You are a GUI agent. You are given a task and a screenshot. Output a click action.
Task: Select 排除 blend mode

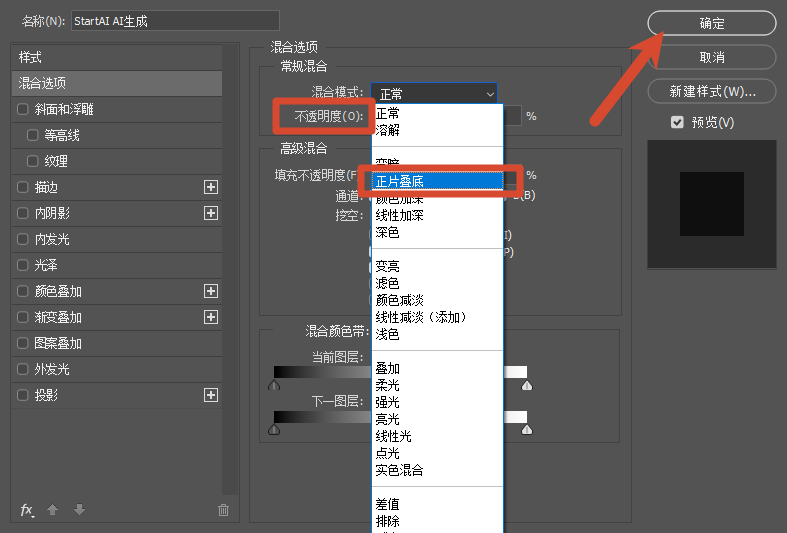pyautogui.click(x=437, y=521)
